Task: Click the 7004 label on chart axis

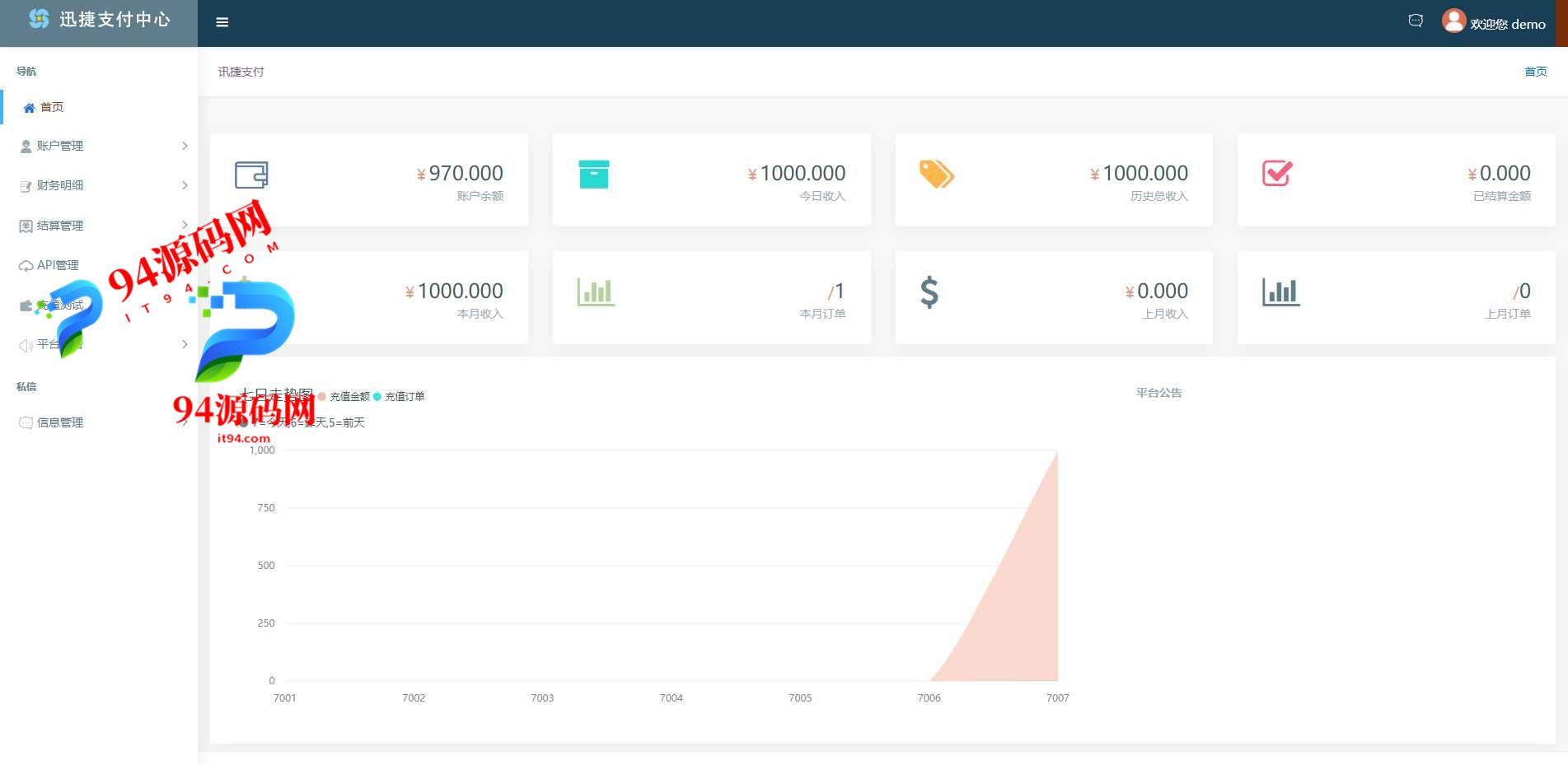Action: (671, 698)
